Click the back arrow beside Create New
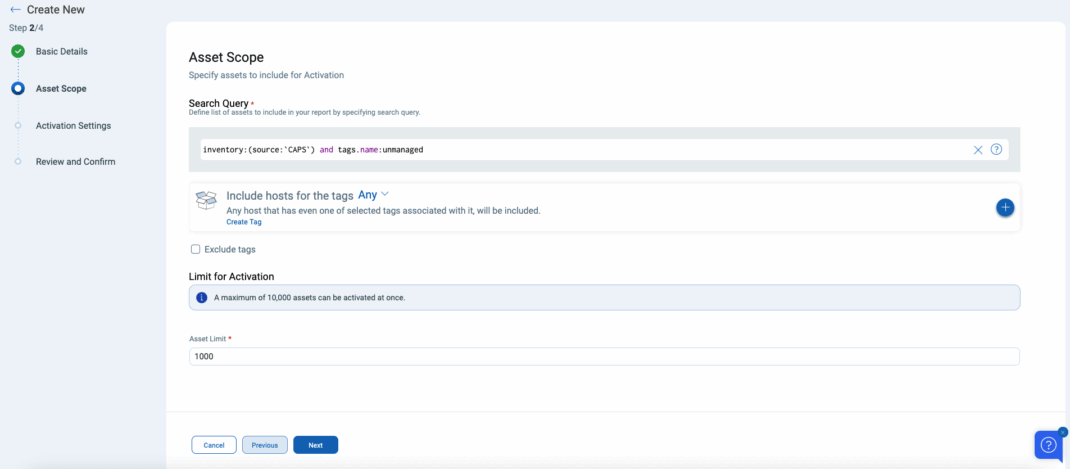The height and width of the screenshot is (469, 1070). 15,10
